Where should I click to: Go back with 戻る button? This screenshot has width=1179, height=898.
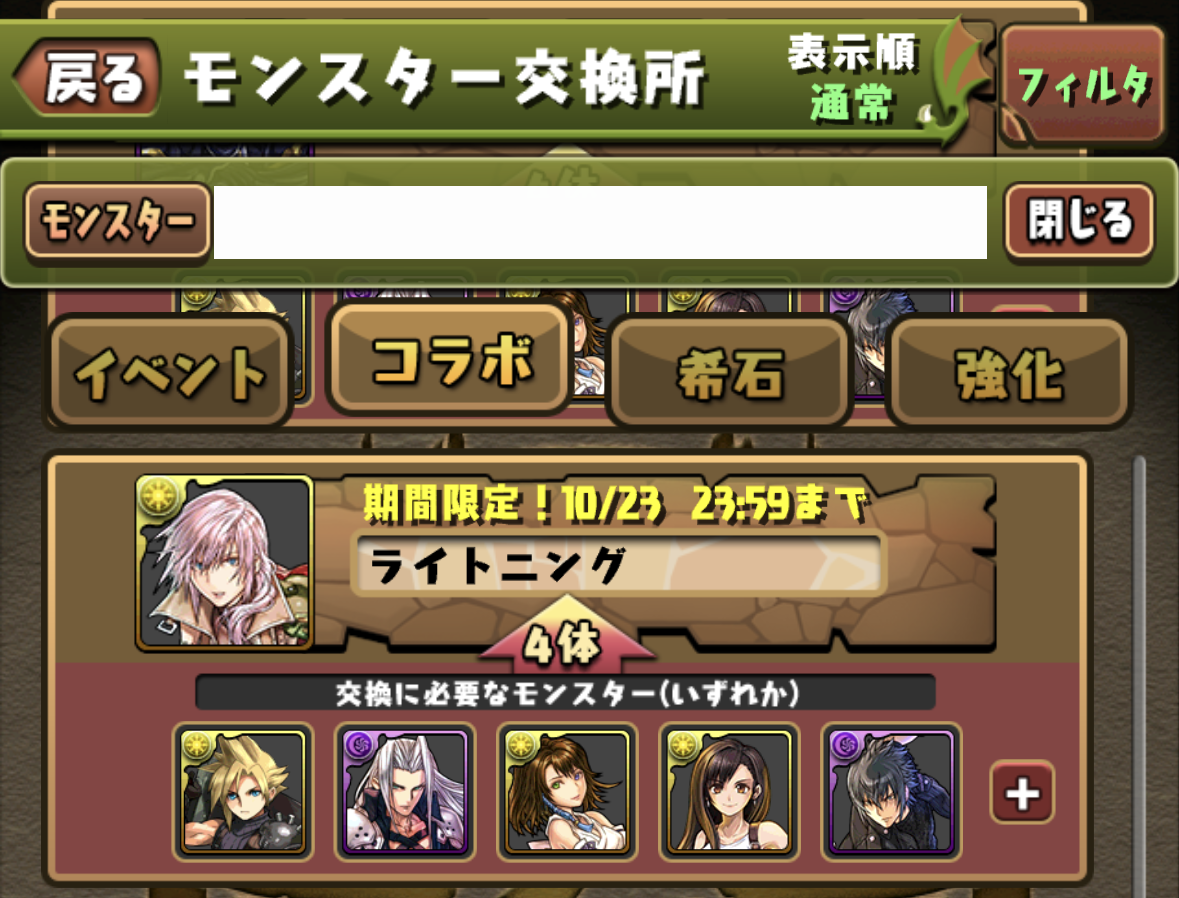click(87, 77)
